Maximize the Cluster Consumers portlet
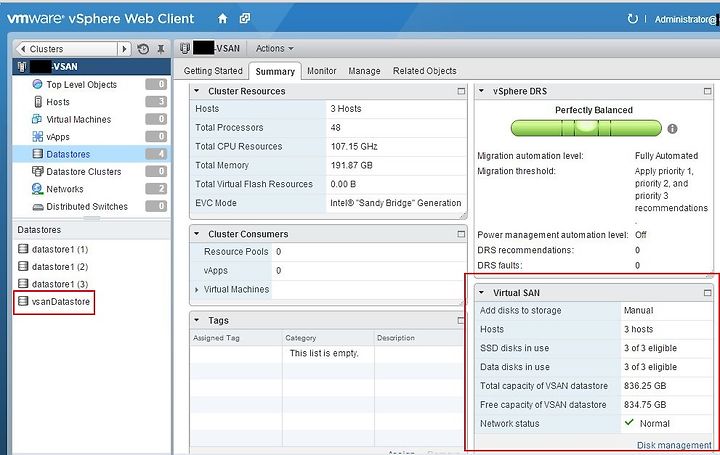720x455 pixels. click(461, 234)
